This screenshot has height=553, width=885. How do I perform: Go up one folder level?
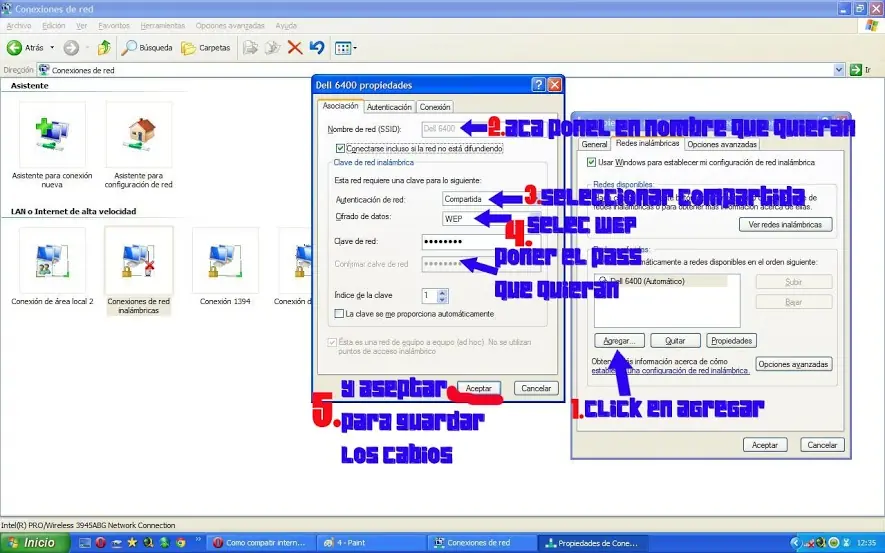pos(104,48)
